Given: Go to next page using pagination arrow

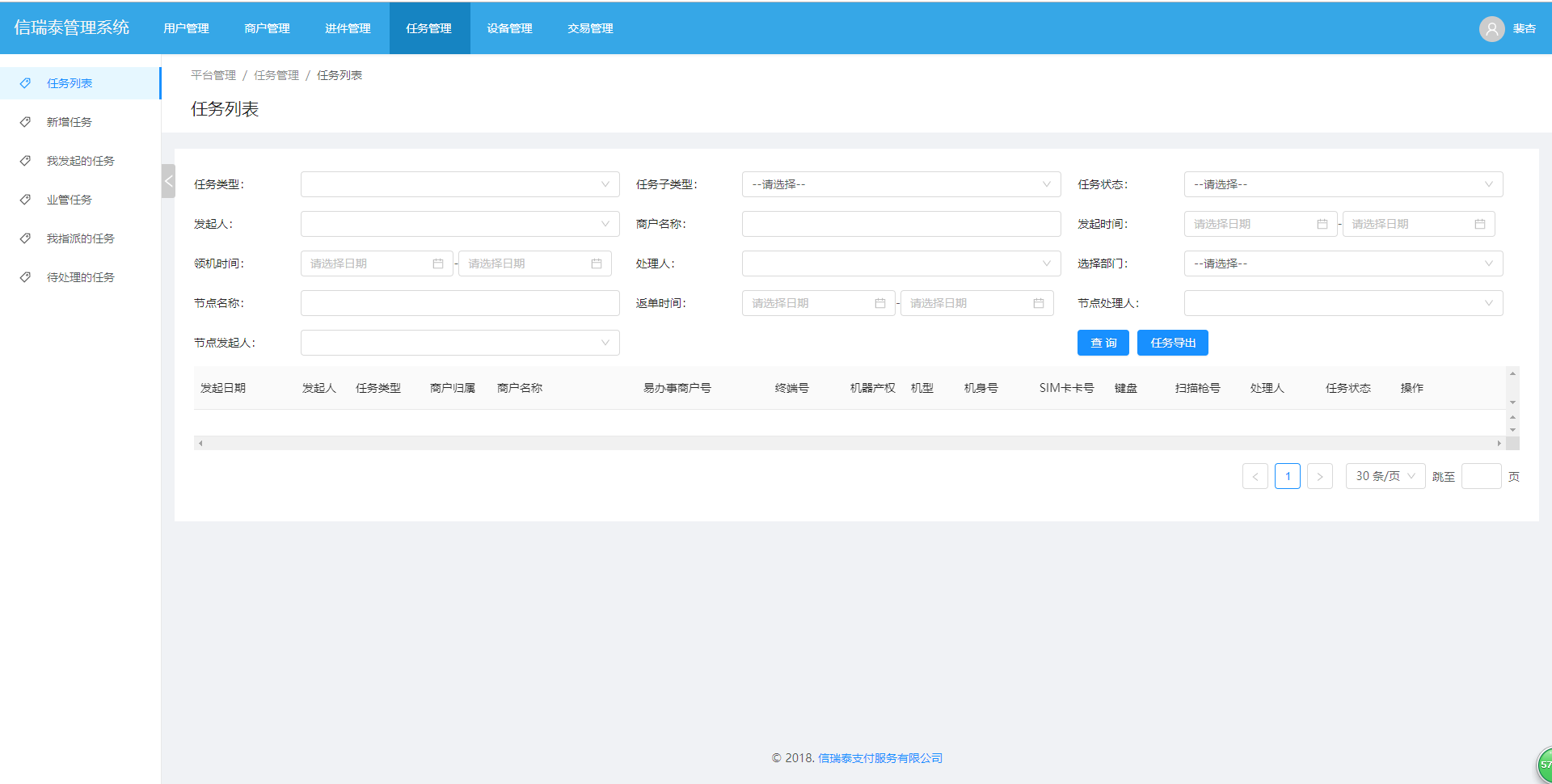Looking at the screenshot, I should 1319,476.
